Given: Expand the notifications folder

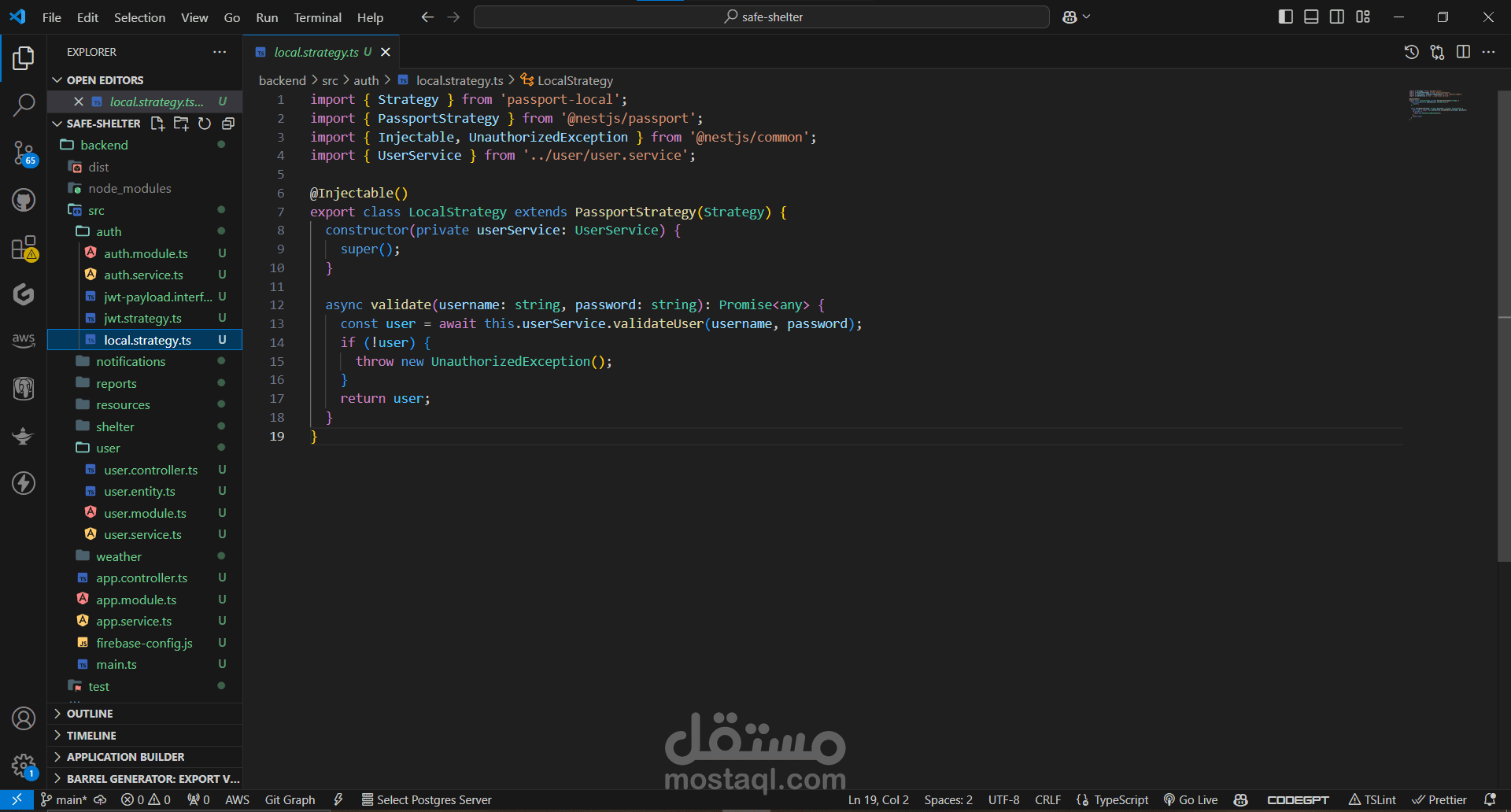Looking at the screenshot, I should pyautogui.click(x=145, y=362).
